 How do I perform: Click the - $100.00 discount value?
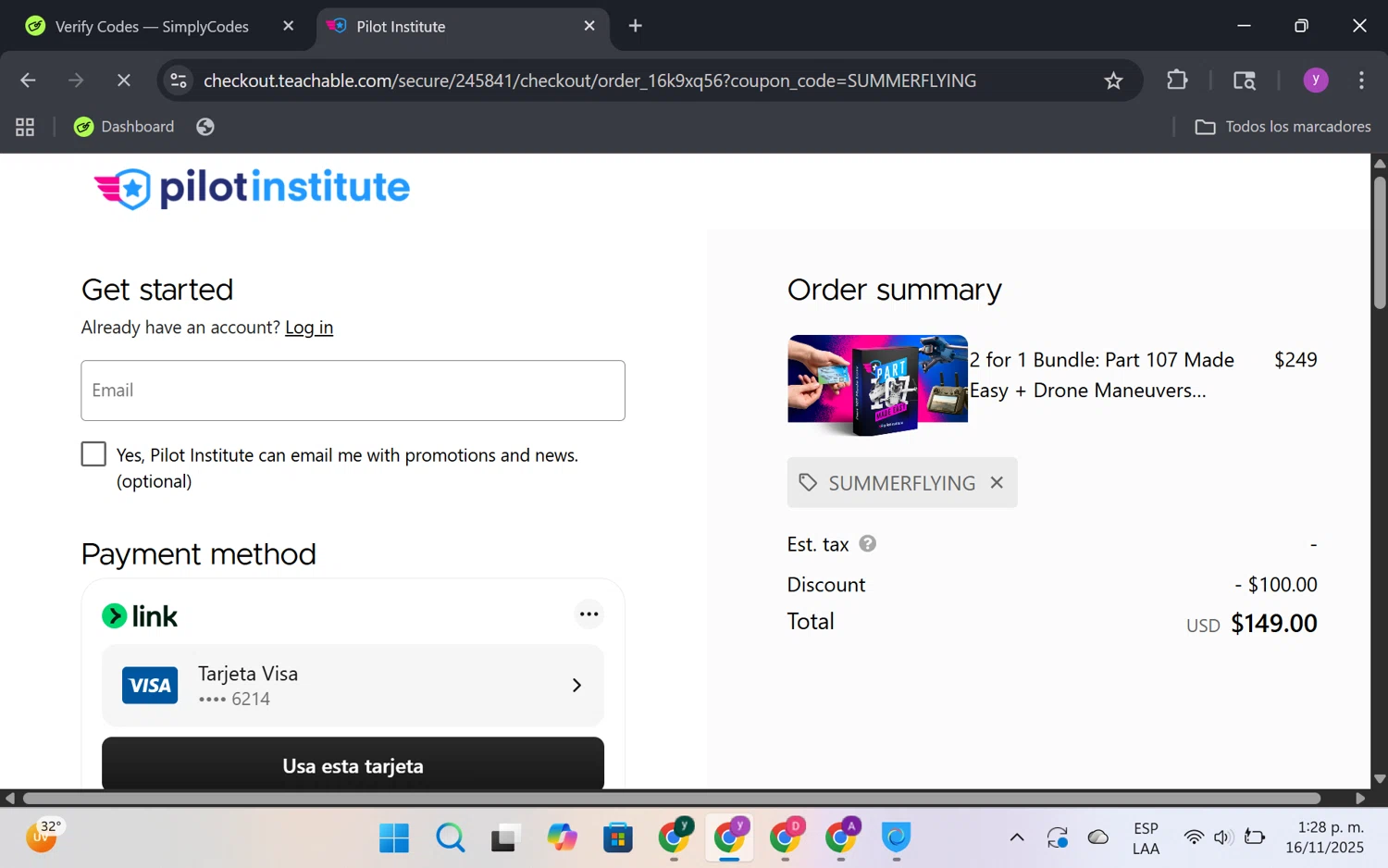1275,585
